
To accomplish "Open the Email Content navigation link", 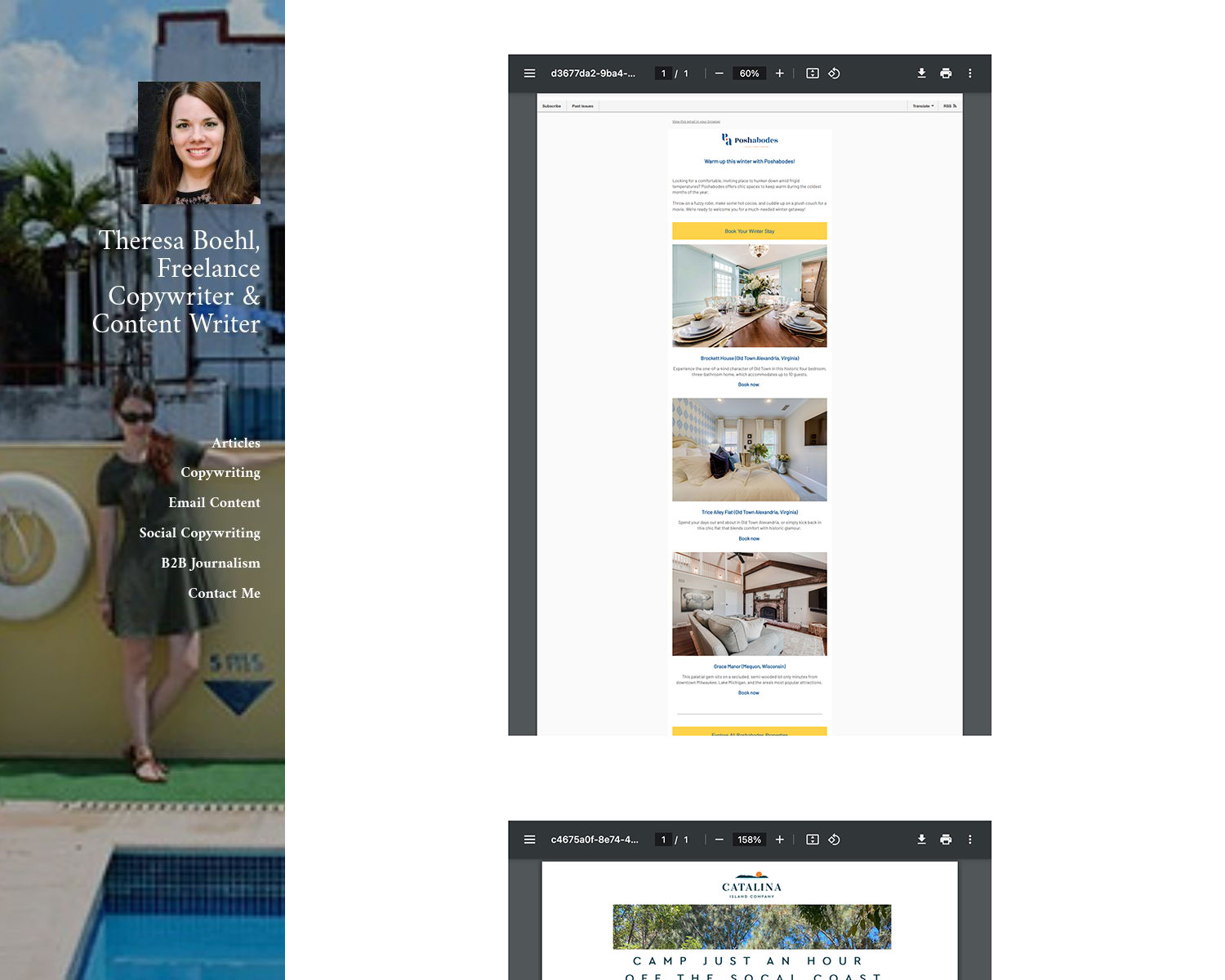I will pyautogui.click(x=214, y=502).
